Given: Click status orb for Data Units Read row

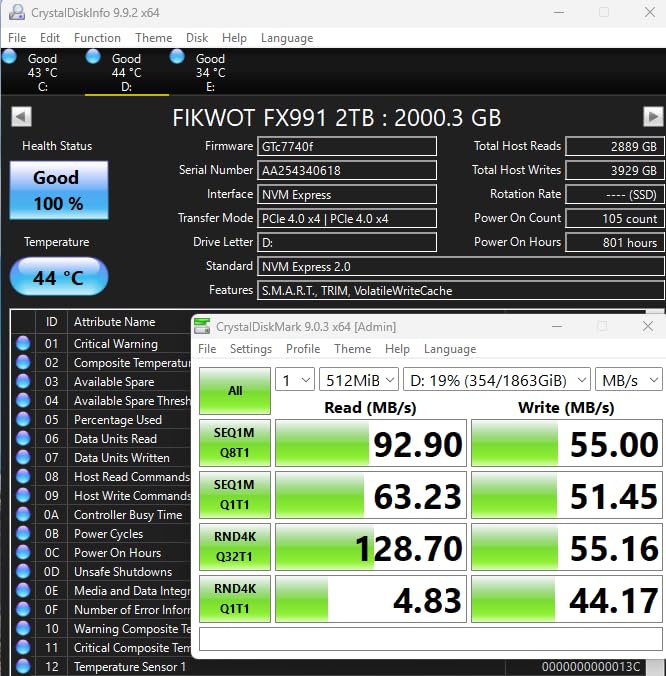Looking at the screenshot, I should click(23, 438).
